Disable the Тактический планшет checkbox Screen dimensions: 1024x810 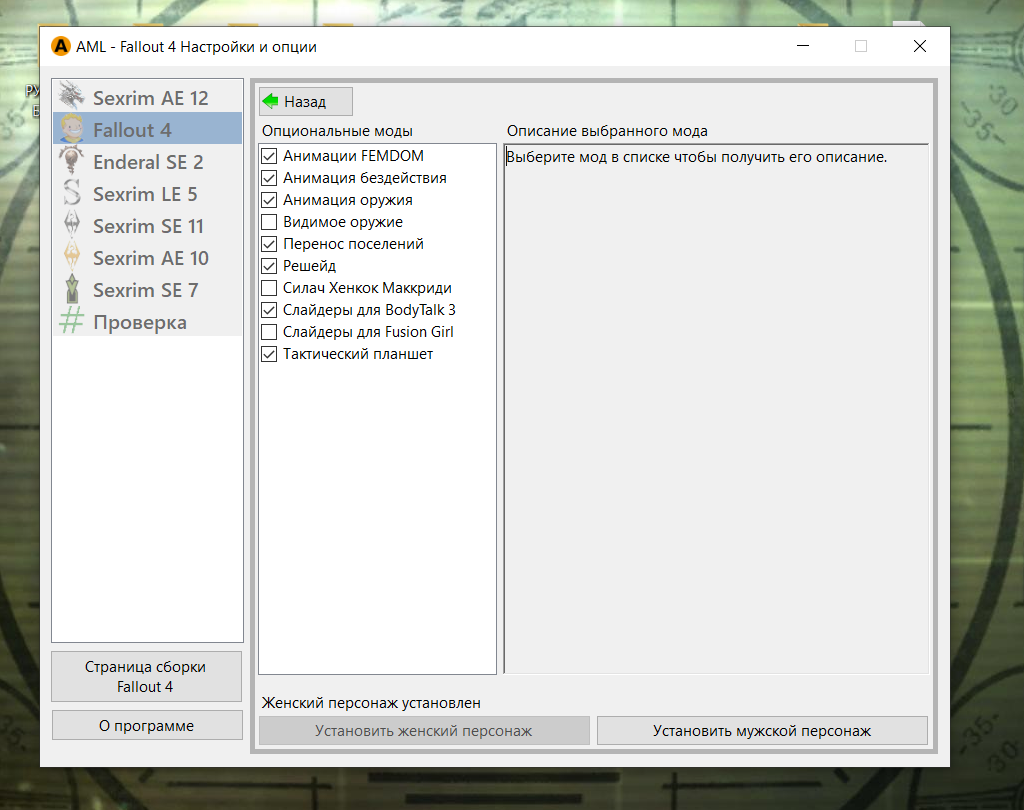268,354
